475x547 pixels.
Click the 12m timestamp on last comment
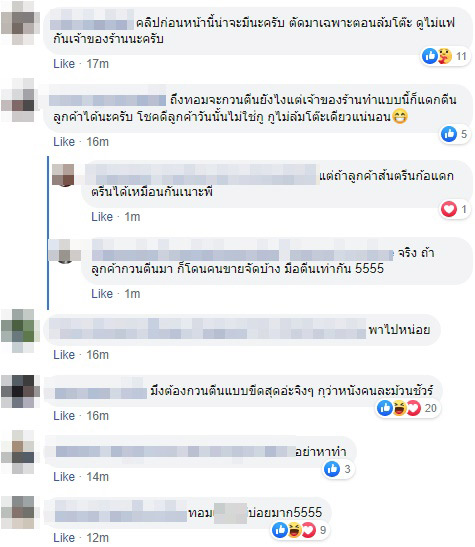click(98, 538)
